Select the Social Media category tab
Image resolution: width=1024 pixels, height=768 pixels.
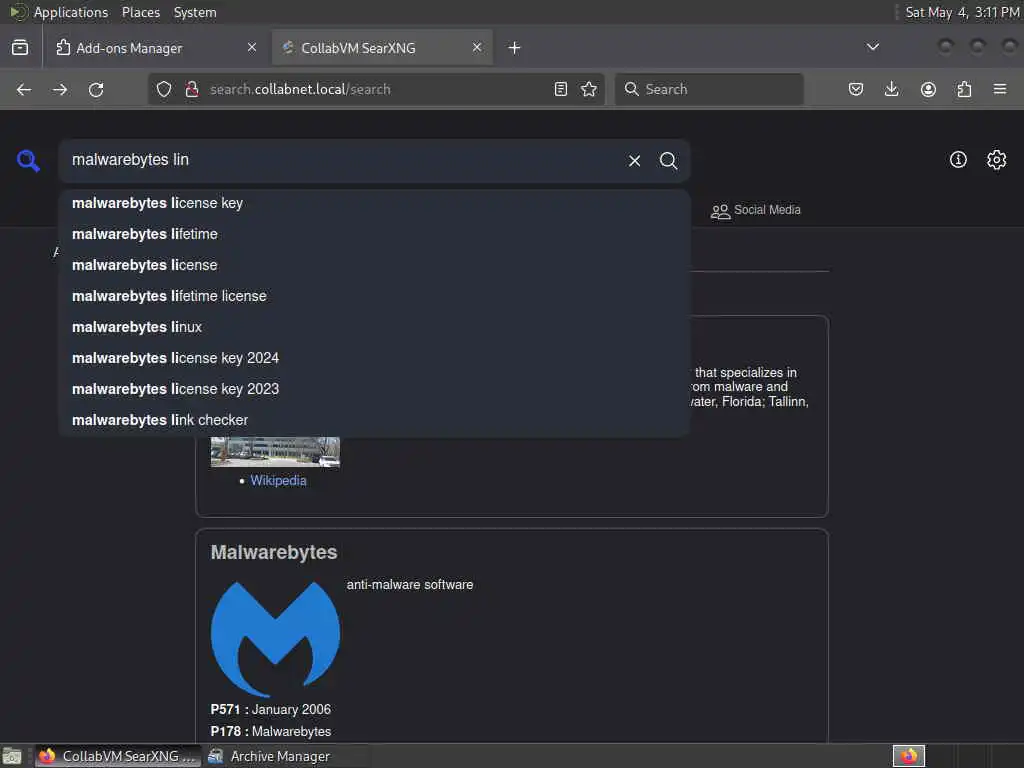pyautogui.click(x=756, y=210)
